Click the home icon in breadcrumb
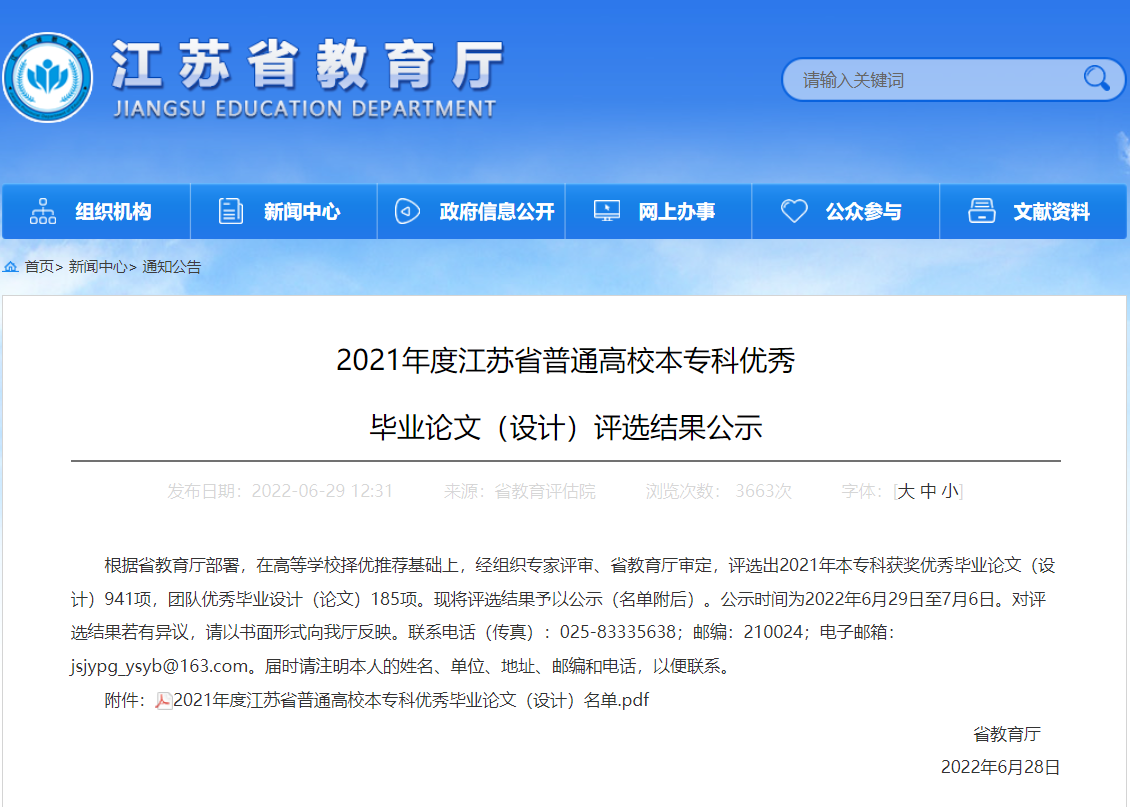Screen dimensions: 1130x807 pyautogui.click(x=11, y=267)
